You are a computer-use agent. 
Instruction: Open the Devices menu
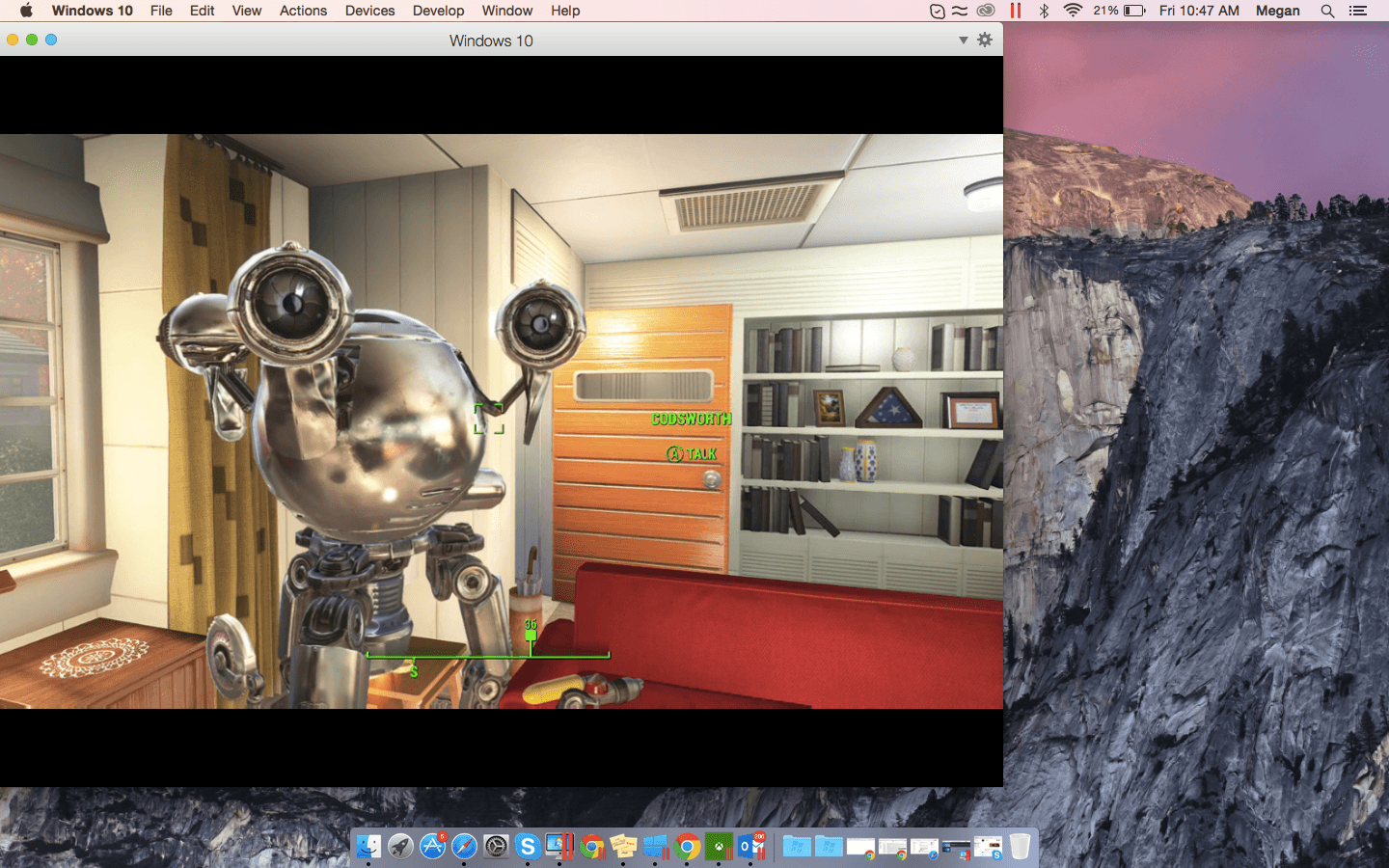tap(369, 11)
